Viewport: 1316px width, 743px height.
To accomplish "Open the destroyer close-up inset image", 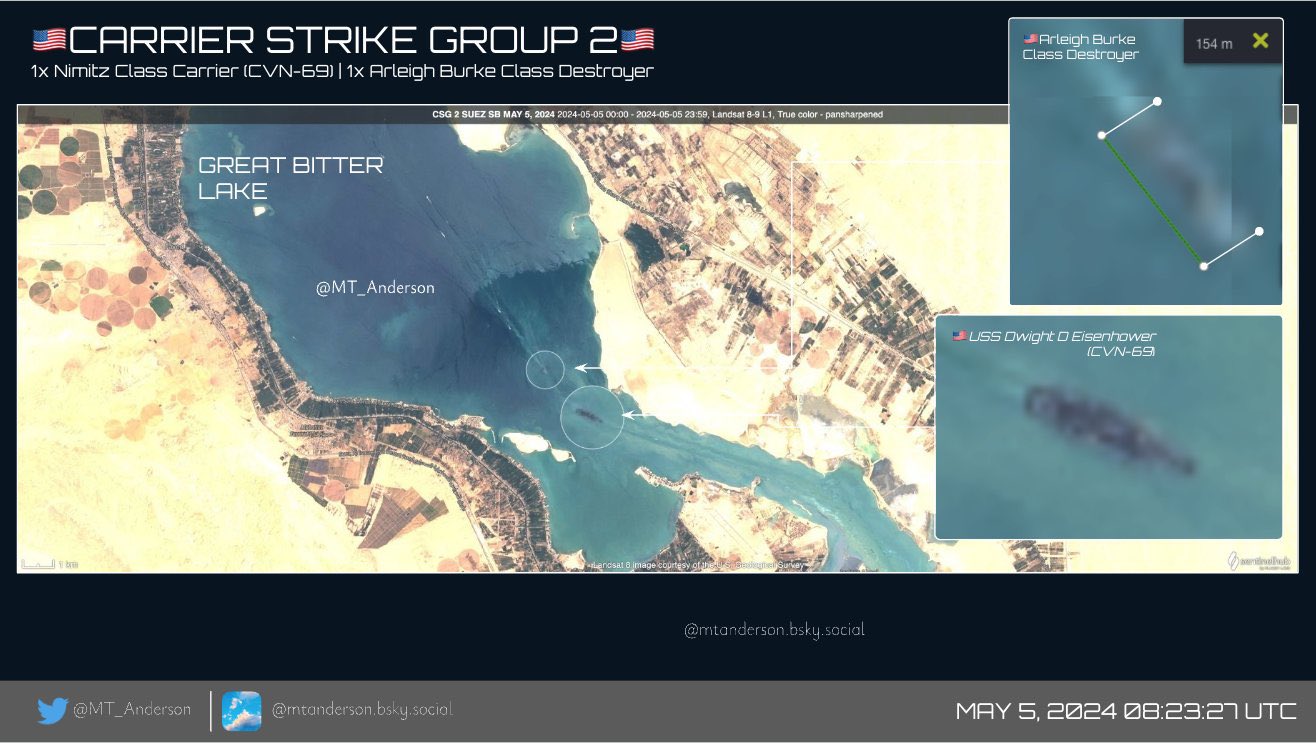I will [x=1145, y=161].
